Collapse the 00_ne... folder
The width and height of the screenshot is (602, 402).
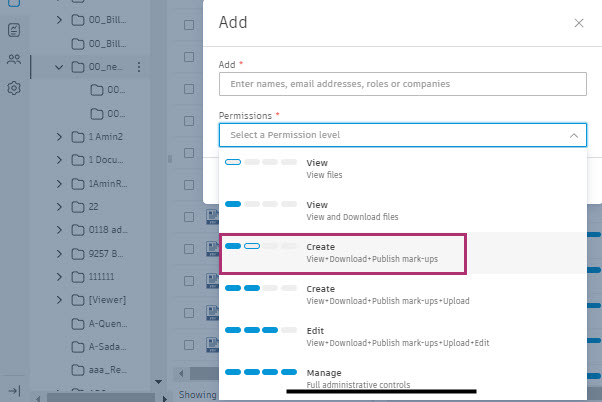coord(60,67)
